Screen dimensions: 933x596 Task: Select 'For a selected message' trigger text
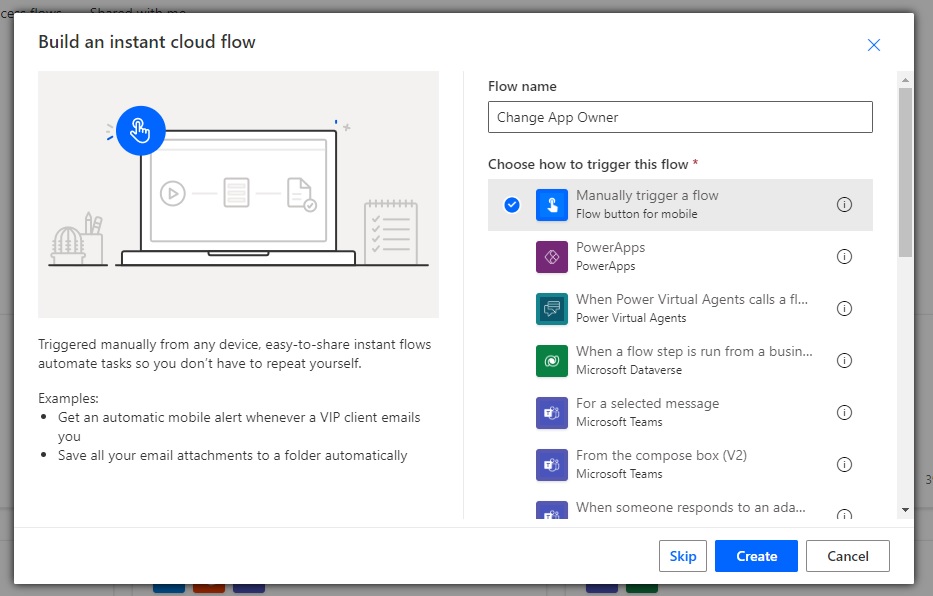click(x=647, y=403)
